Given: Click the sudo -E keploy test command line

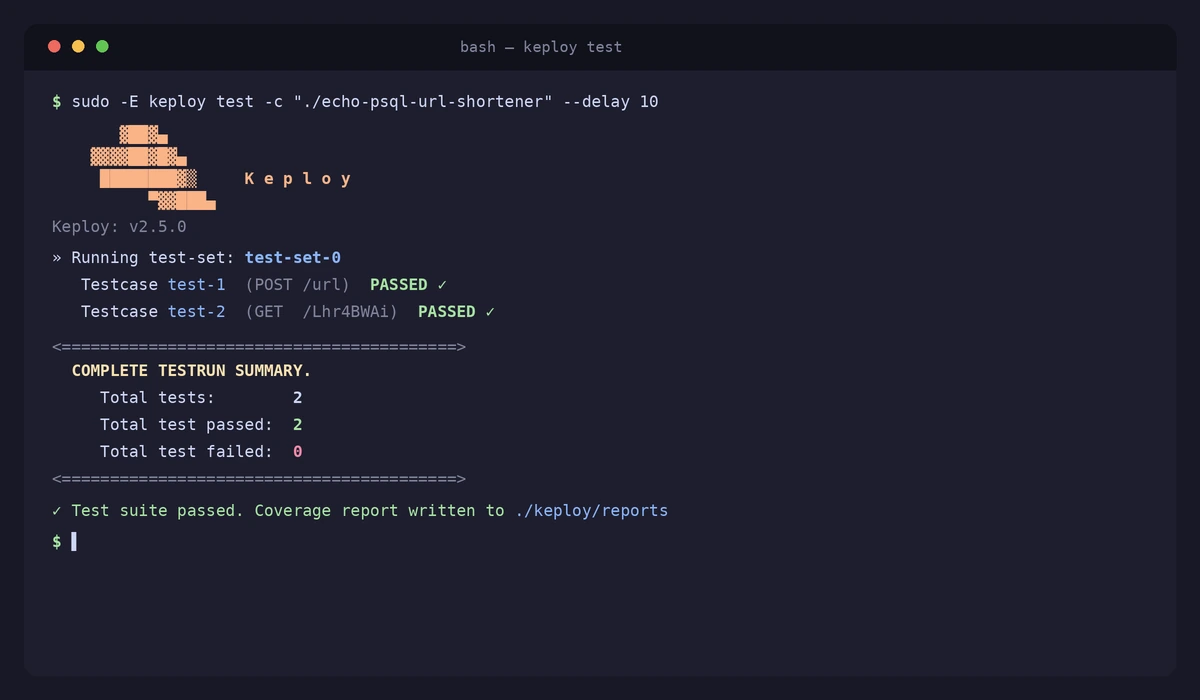Looking at the screenshot, I should pyautogui.click(x=355, y=102).
